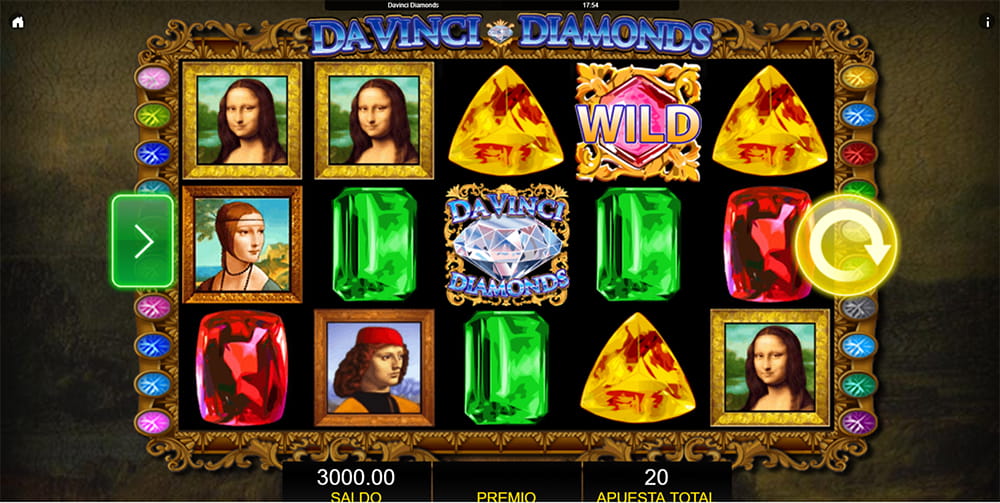Screen dimensions: 1000x503
Task: Click the Da Vinci Diamonds title banner
Action: click(510, 35)
